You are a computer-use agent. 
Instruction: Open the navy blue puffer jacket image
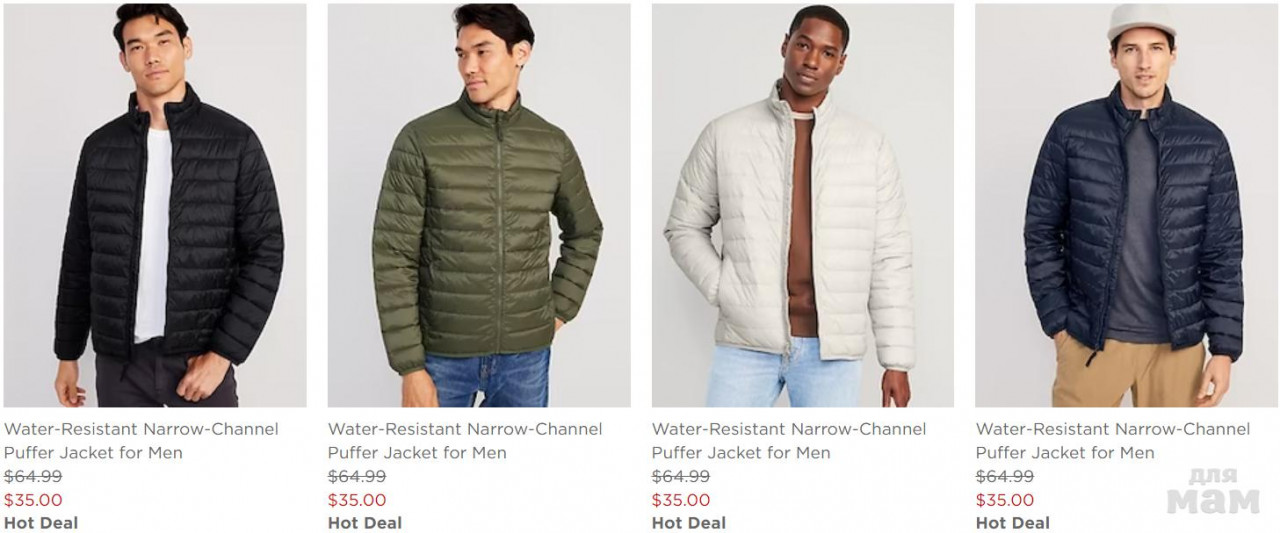[1127, 205]
